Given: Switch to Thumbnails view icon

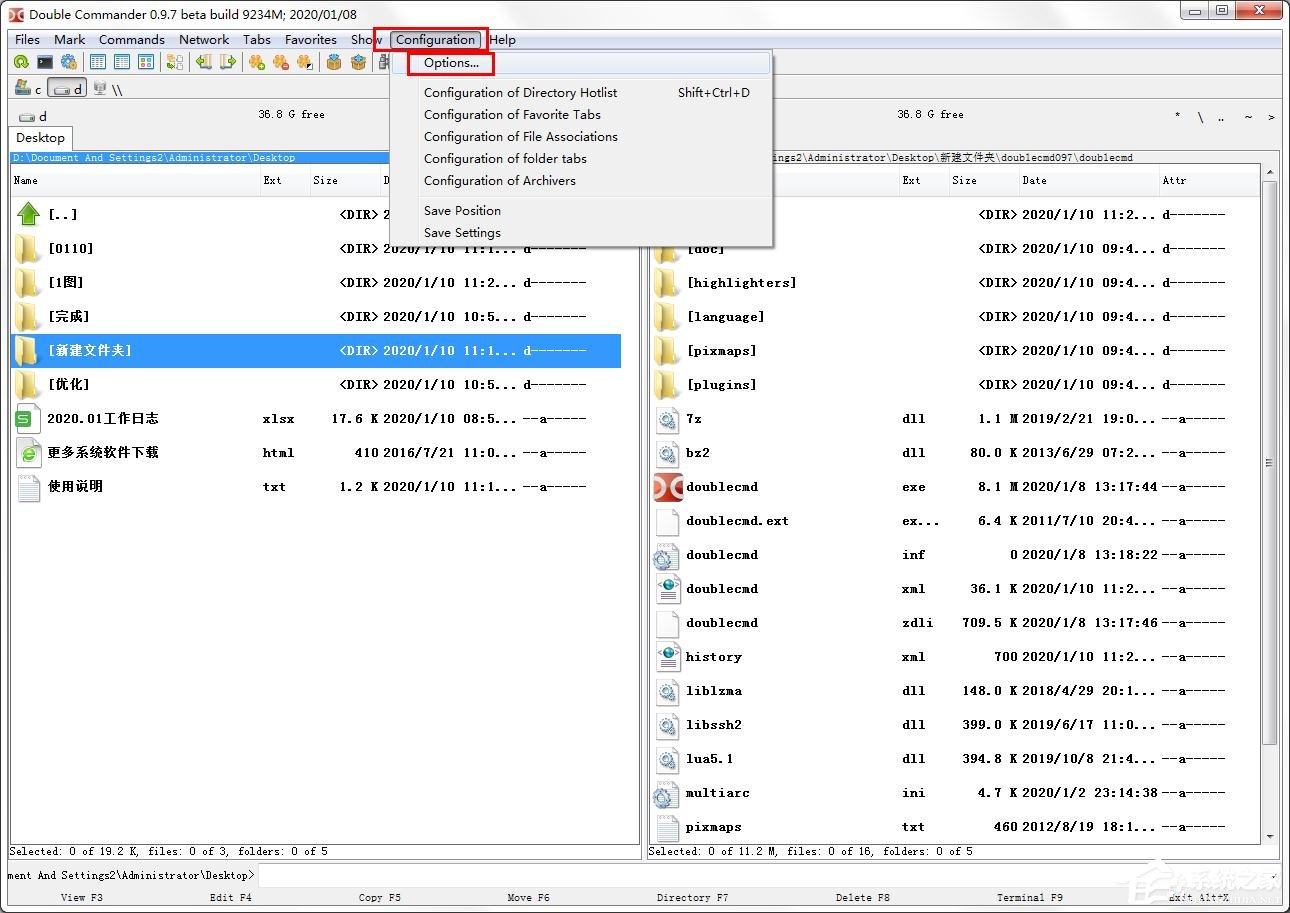Looking at the screenshot, I should 146,62.
